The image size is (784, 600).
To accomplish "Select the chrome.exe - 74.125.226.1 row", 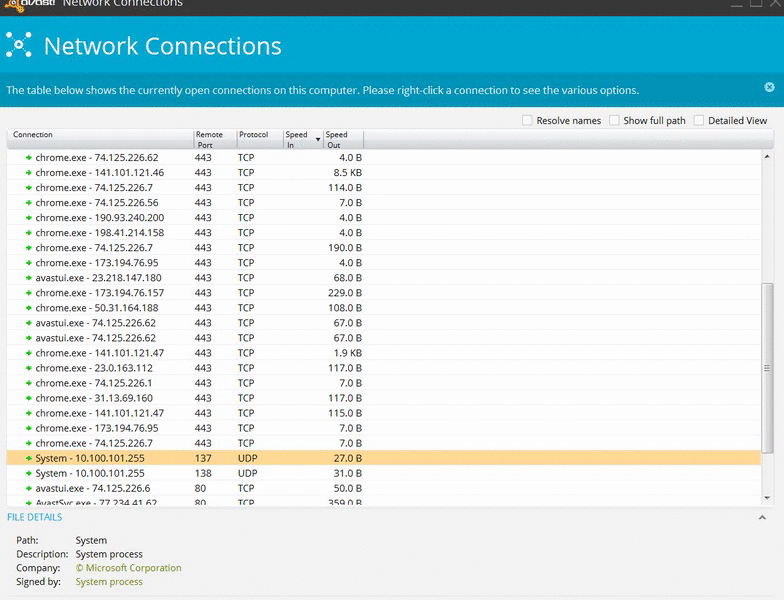I will pos(384,383).
